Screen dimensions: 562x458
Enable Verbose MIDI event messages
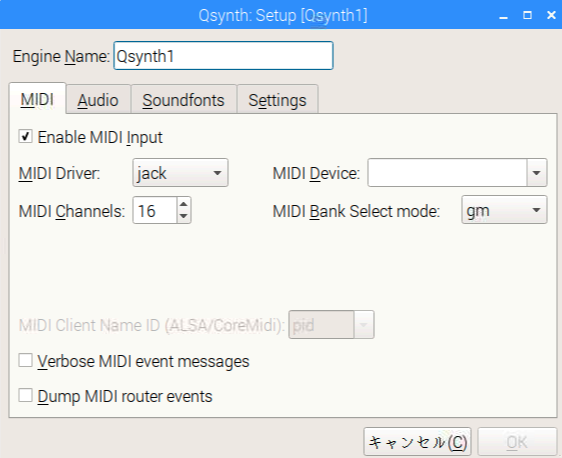tap(25, 360)
